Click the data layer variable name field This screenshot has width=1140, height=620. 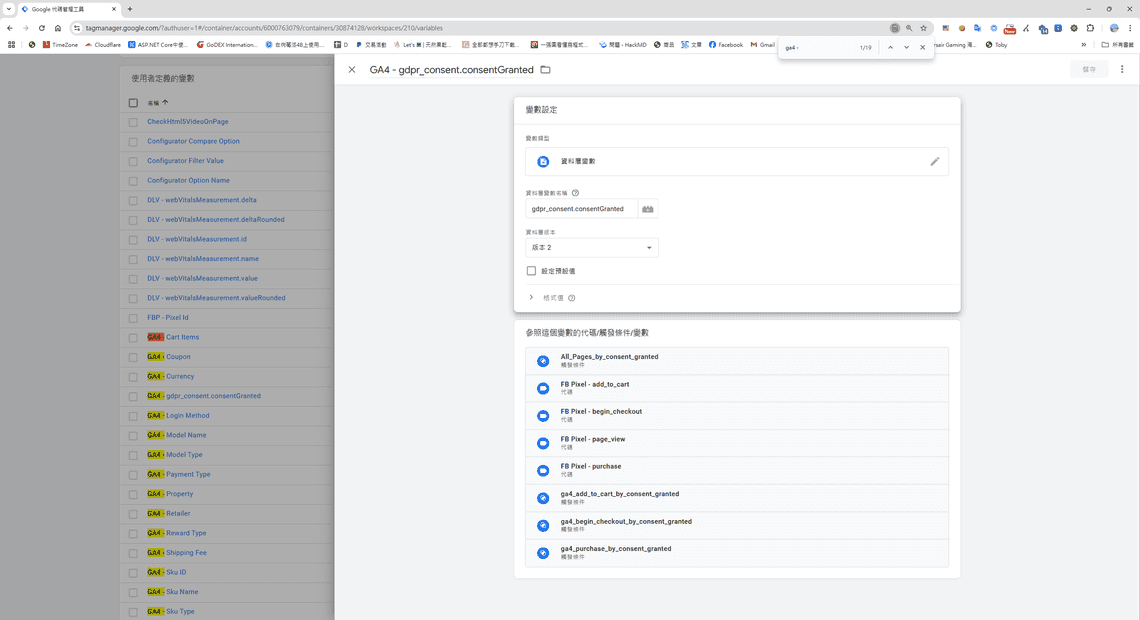click(580, 209)
